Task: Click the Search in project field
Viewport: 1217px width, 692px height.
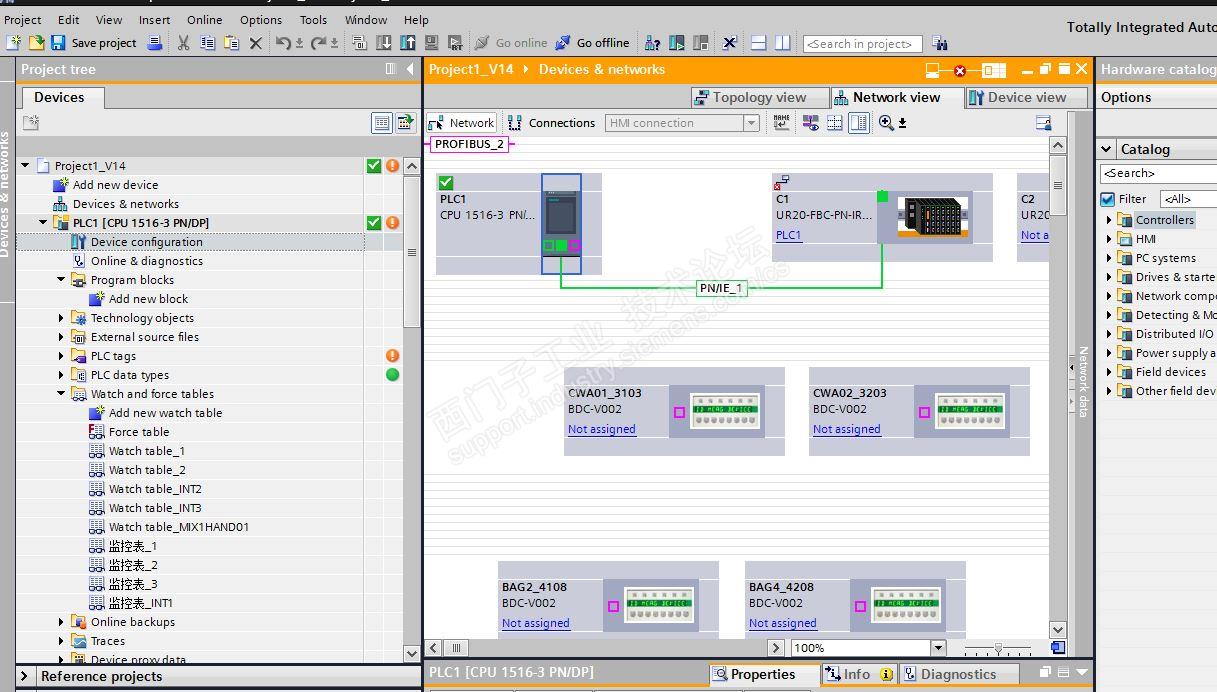Action: pos(862,44)
